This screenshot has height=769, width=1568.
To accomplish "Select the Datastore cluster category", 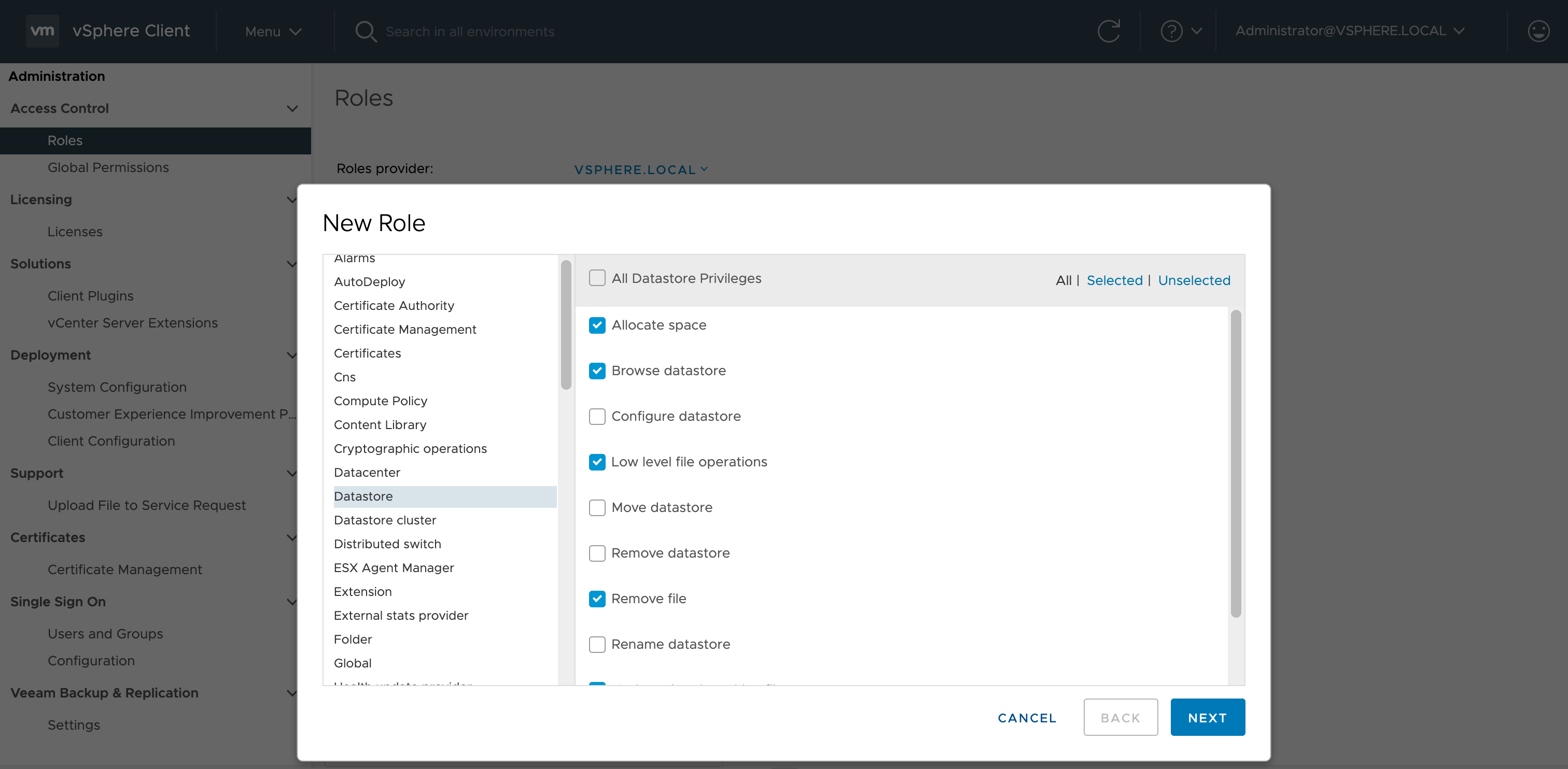I will (x=385, y=520).
